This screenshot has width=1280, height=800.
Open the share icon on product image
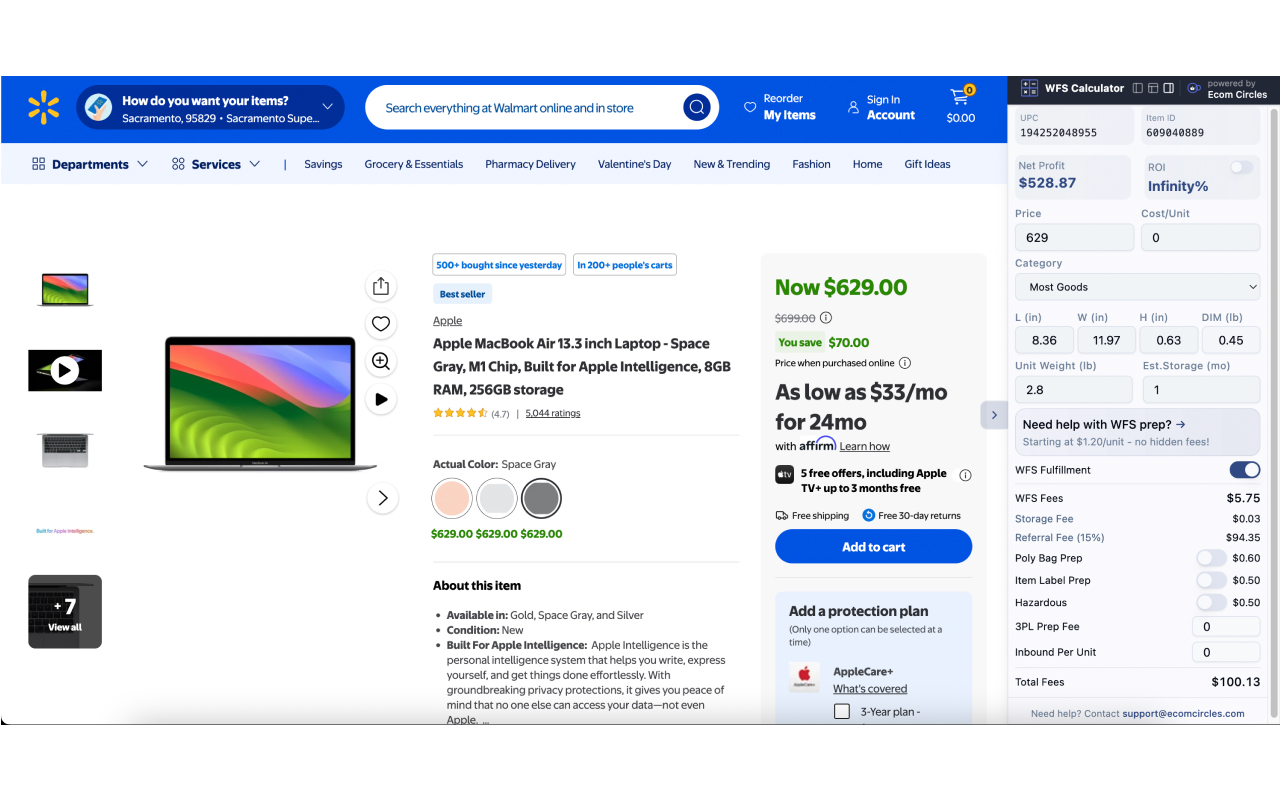click(381, 286)
